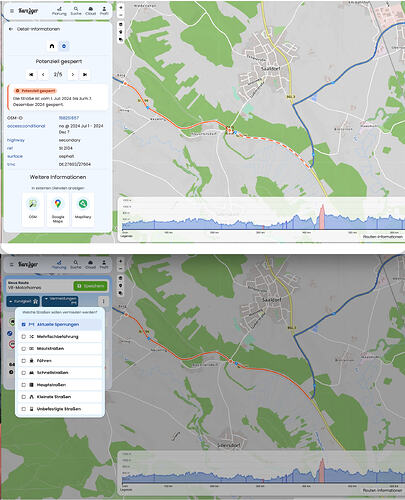Click middle pin icon in upper map toolbar
Screen dimensions: 405x500
(x=121, y=32)
